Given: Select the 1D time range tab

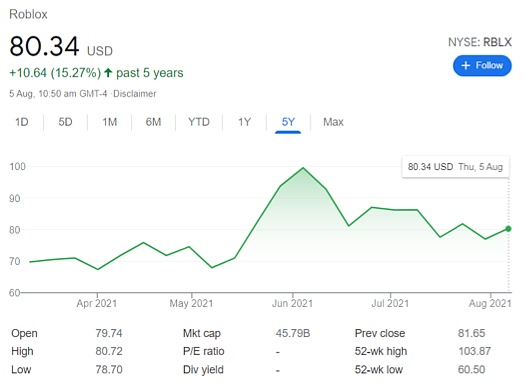Looking at the screenshot, I should pyautogui.click(x=22, y=122).
